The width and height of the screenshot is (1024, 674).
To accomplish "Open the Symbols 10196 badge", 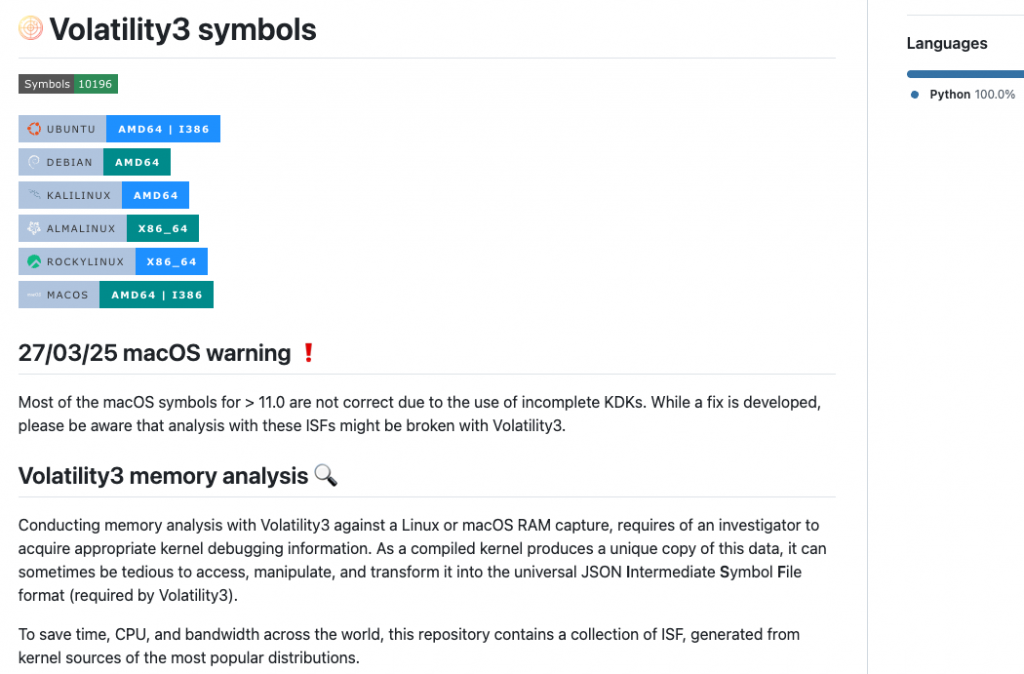I will coord(68,84).
